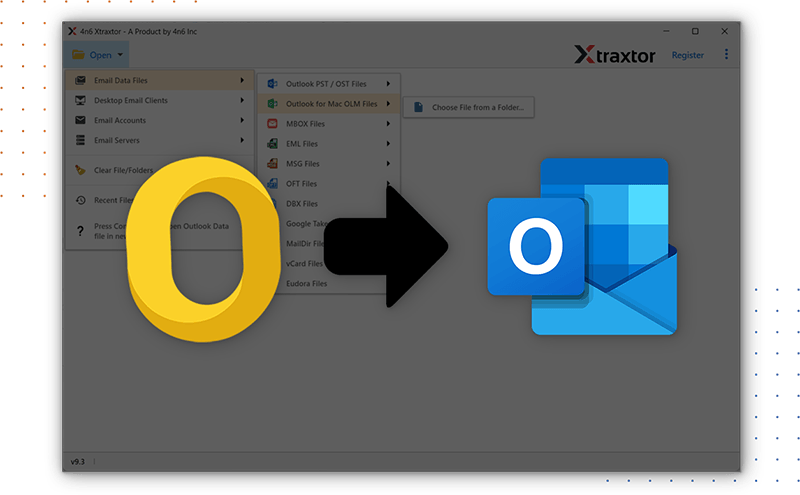The width and height of the screenshot is (800, 495).
Task: Expand the Desktop Email Clients submenu arrow
Action: tap(242, 100)
